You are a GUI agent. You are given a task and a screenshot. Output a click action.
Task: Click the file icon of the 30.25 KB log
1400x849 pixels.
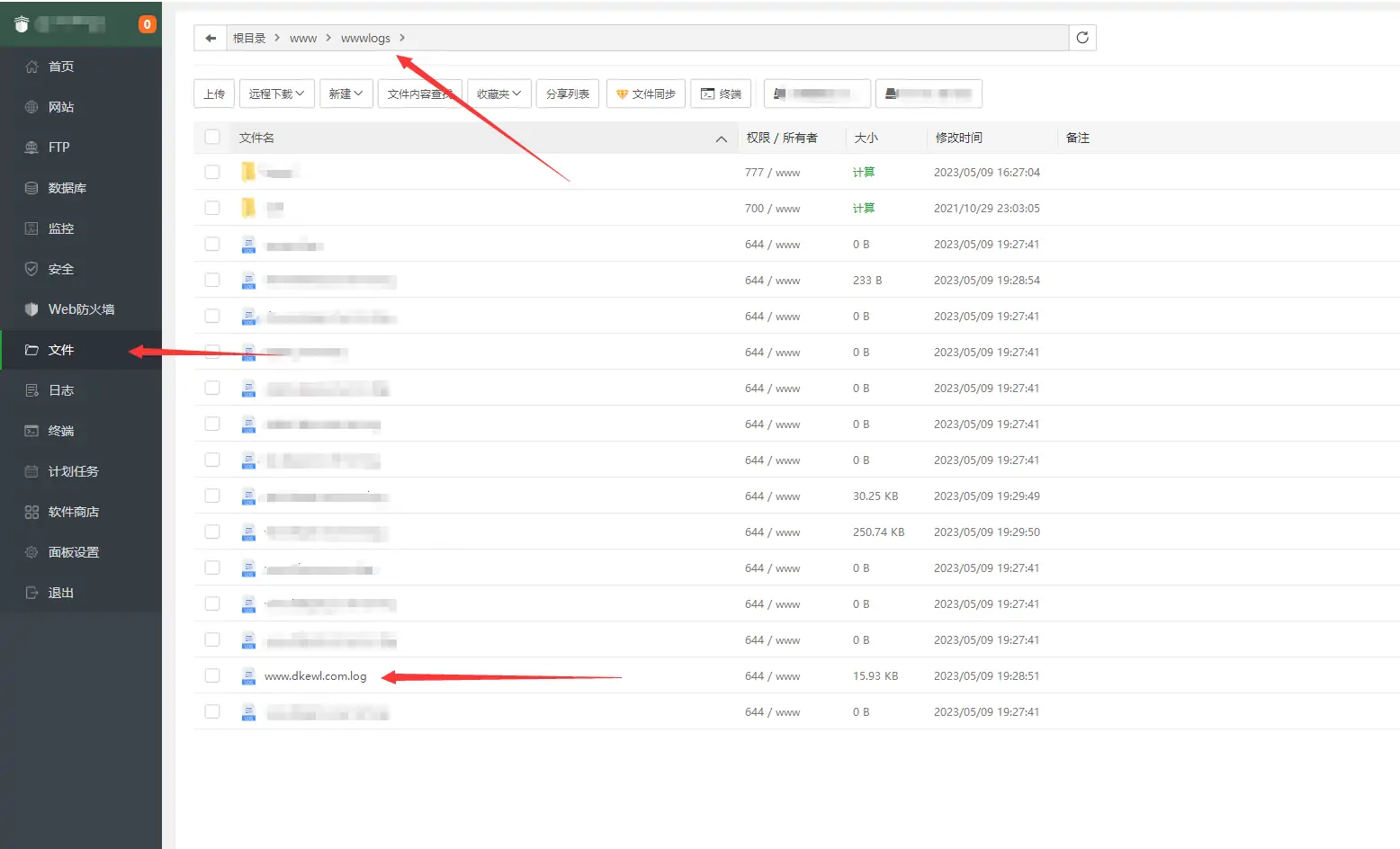(249, 496)
